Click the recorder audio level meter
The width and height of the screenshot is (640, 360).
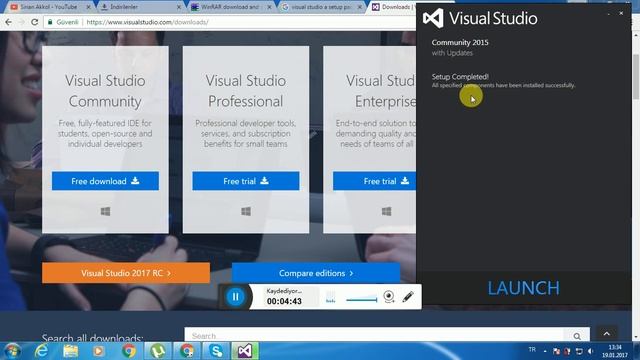click(331, 297)
